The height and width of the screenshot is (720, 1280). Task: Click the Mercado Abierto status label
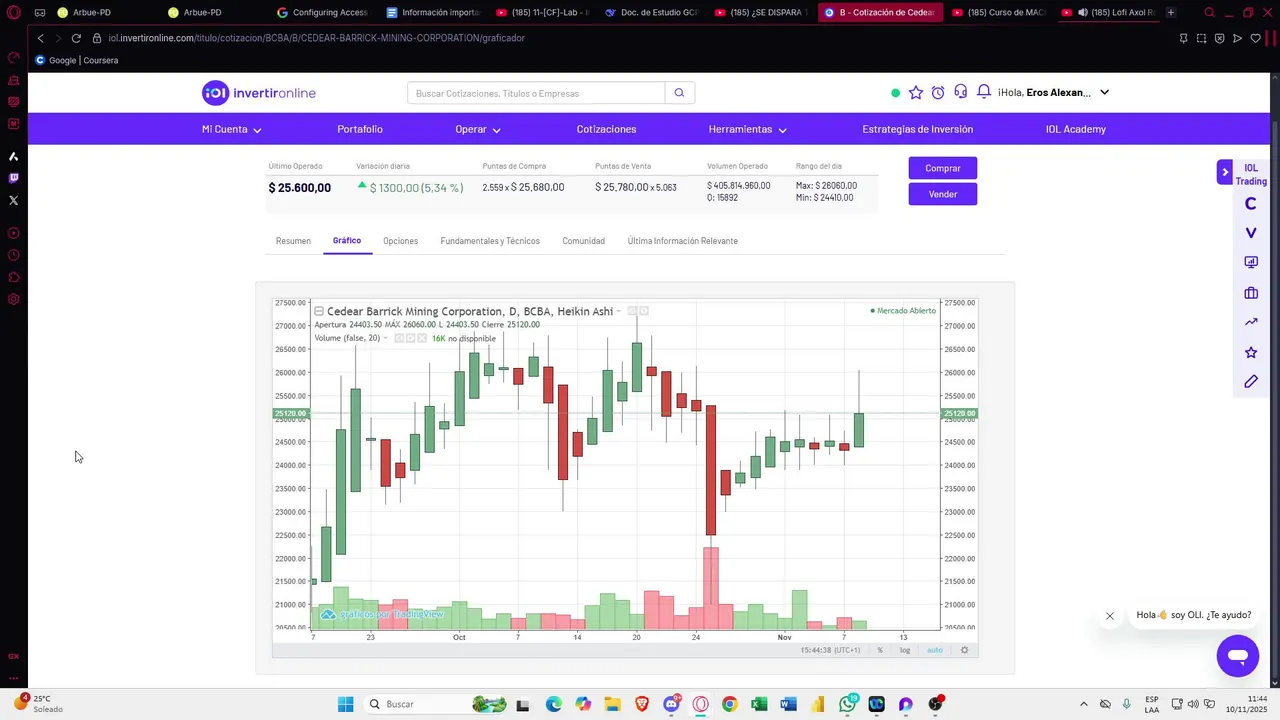(903, 311)
